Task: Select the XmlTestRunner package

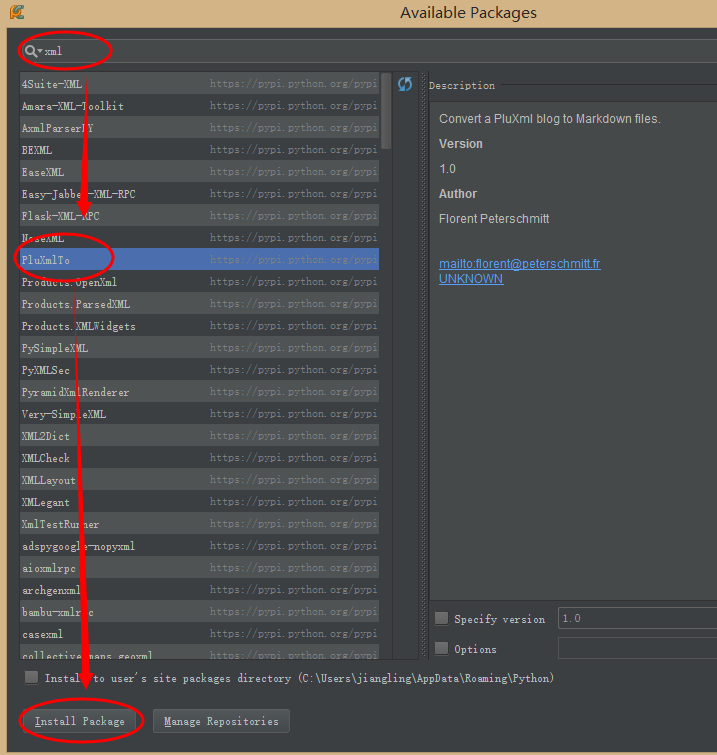Action: coord(199,524)
